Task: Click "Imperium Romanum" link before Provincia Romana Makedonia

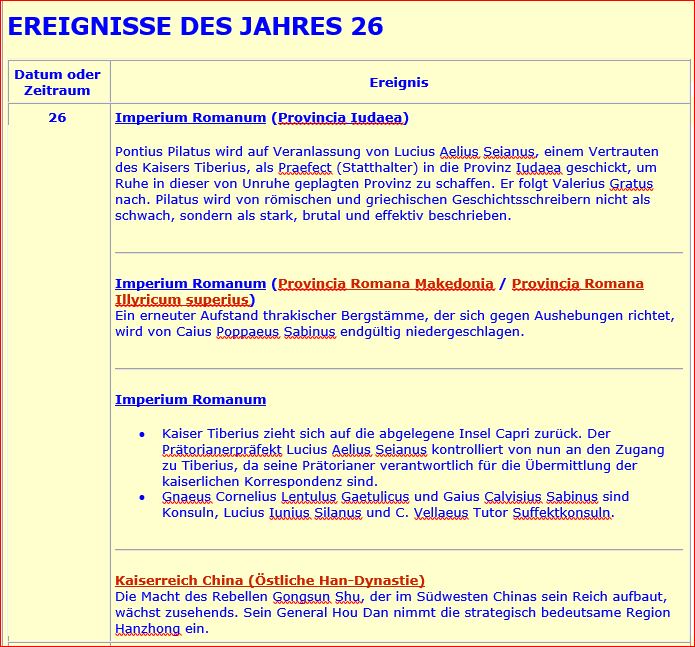Action: click(x=190, y=284)
